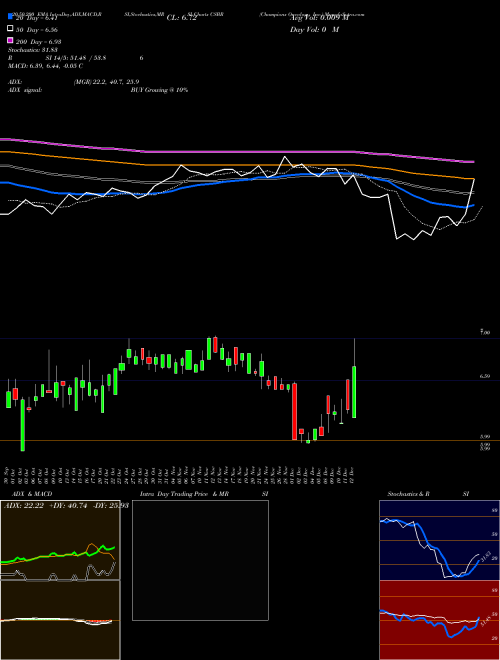Click the magenta 200 Day legend swatch
This screenshot has width=500, height=660.
10,40
